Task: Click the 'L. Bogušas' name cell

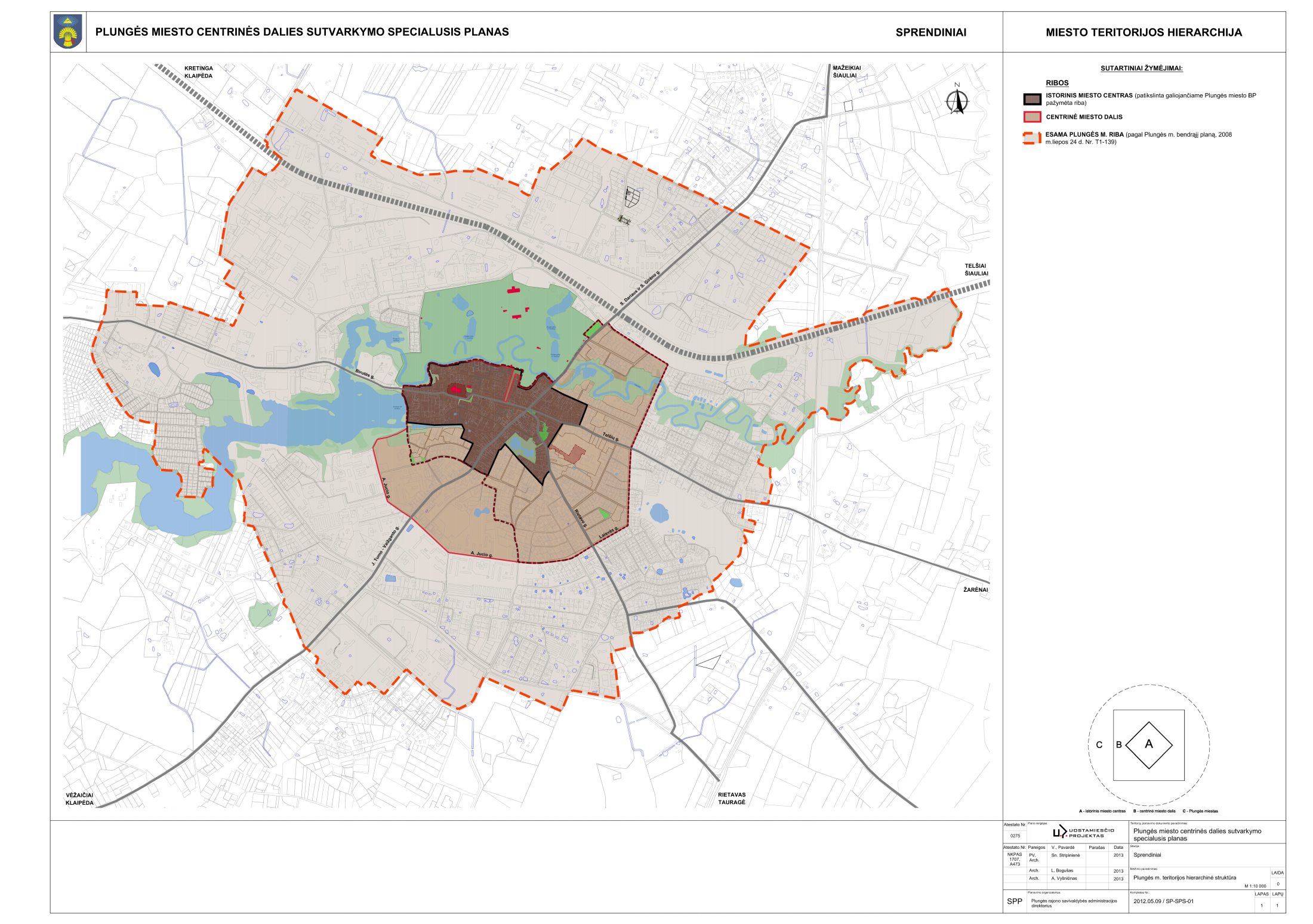Action: 1062,871
